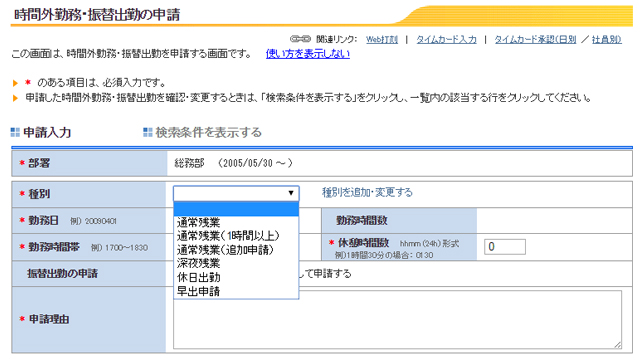640x360 pixels.
Task: Select 通常残業(1時間以上) from the list
Action: point(236,236)
